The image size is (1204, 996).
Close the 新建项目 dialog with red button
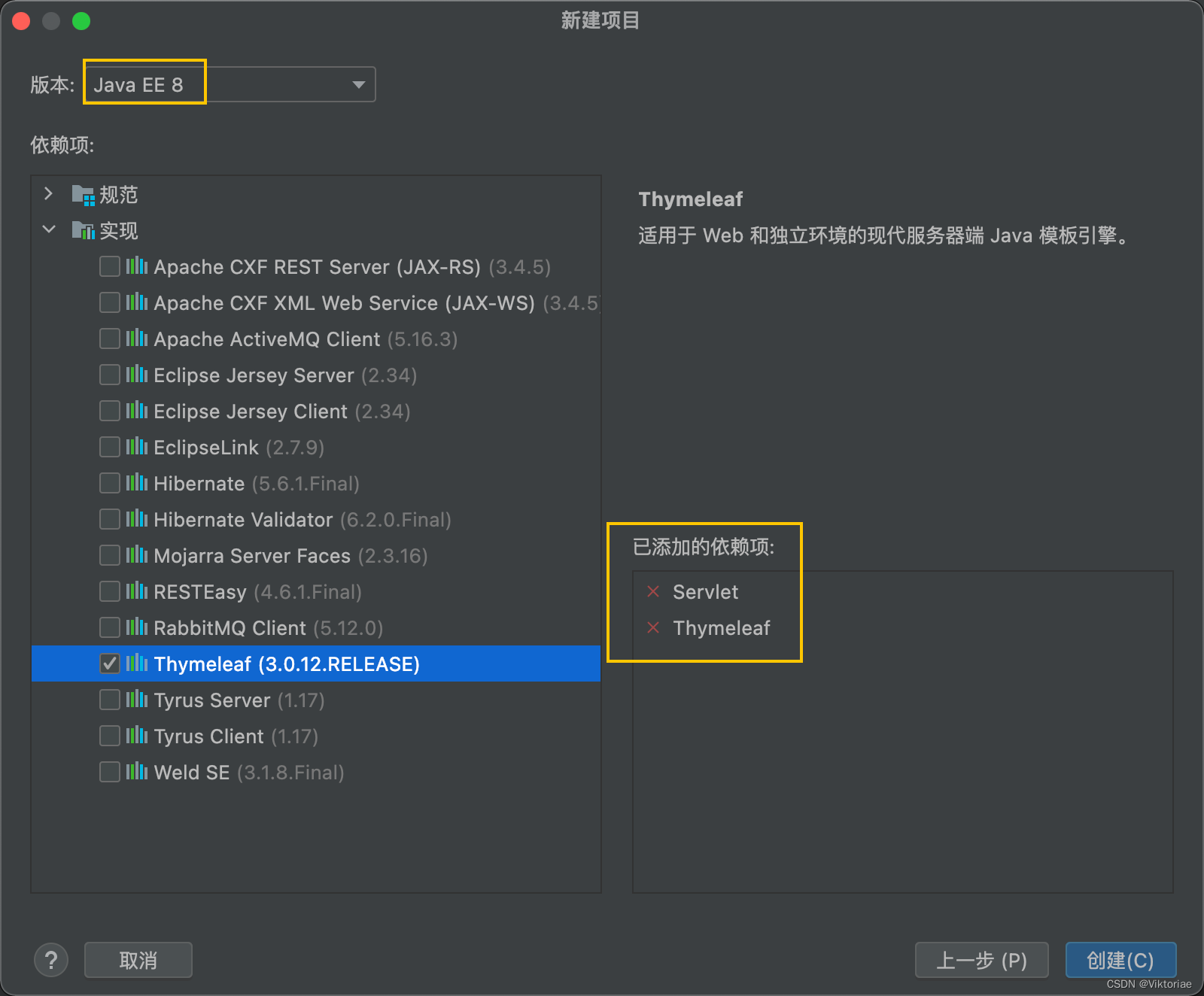[21, 21]
